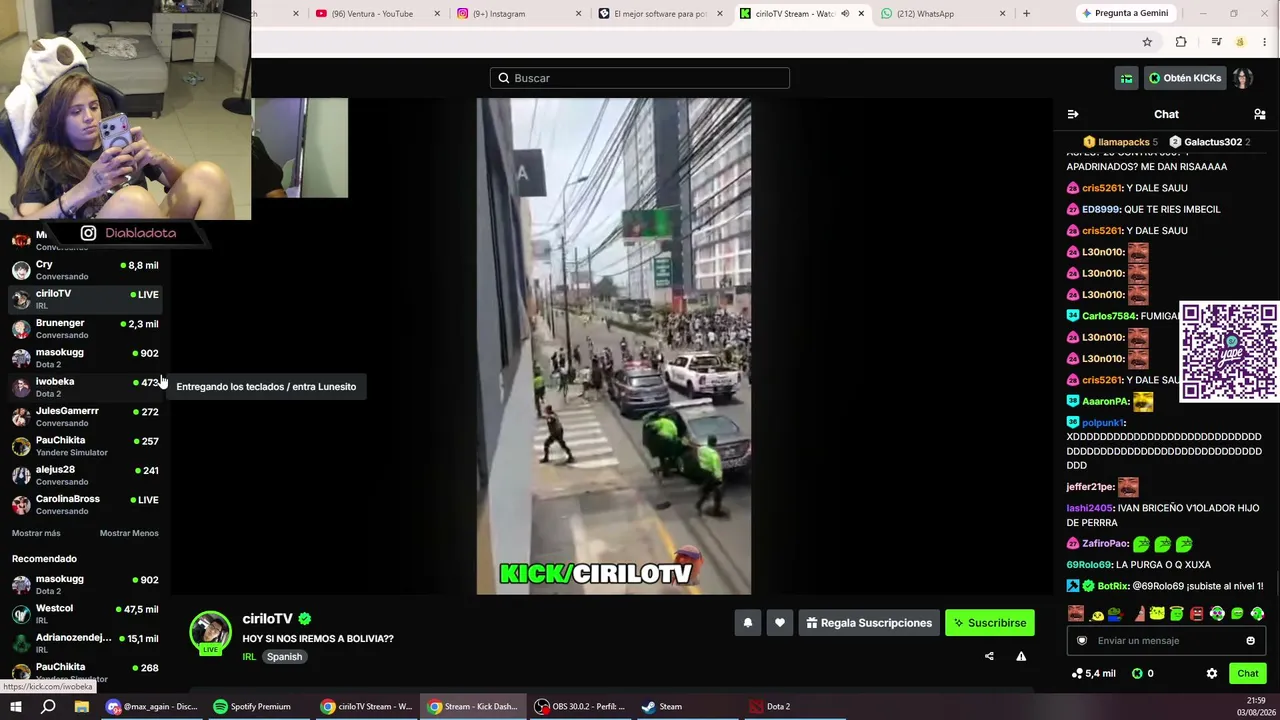
Task: Open the JulesGamerrr channel in the sidebar
Action: [85, 416]
